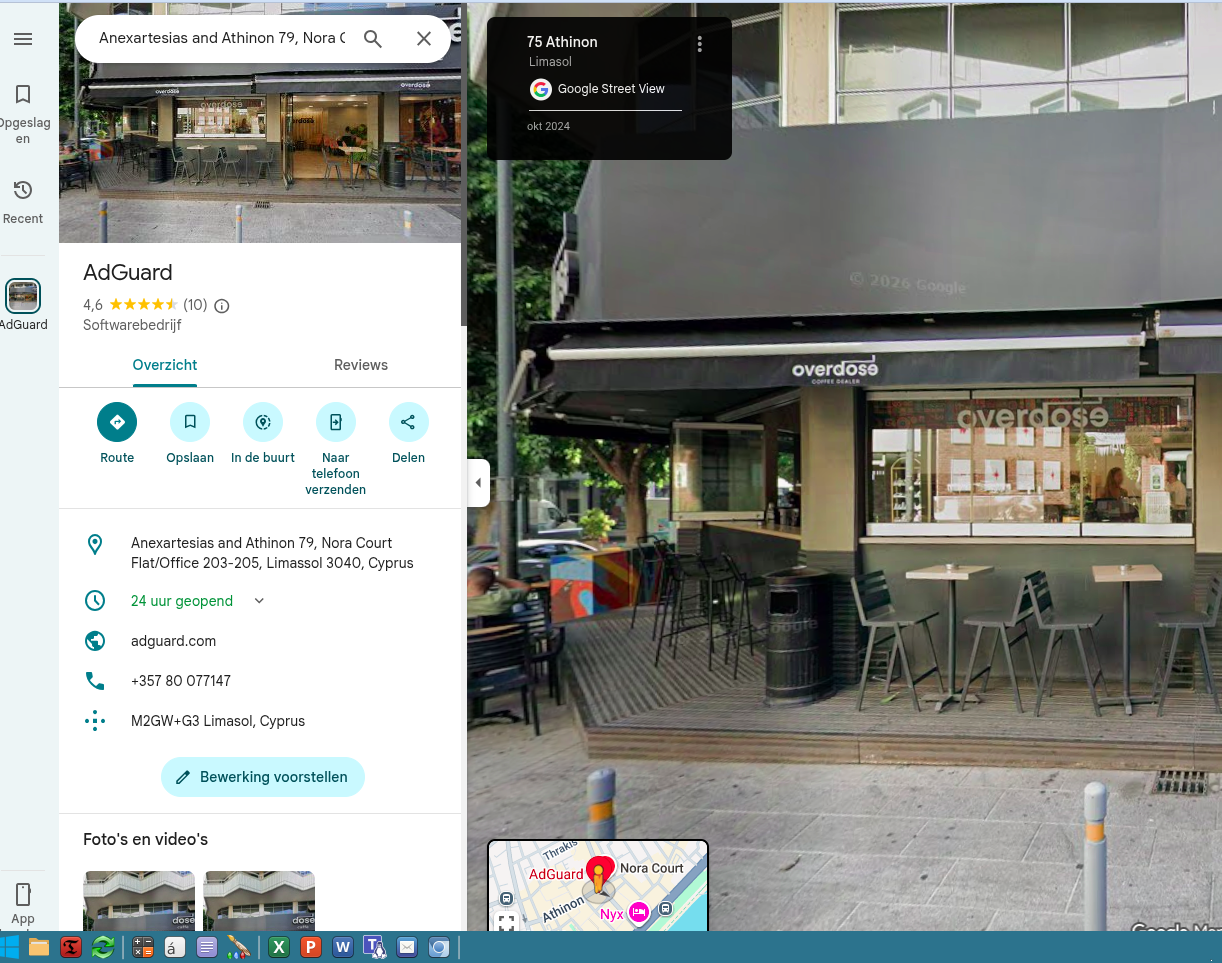
Task: Open the Chromium browser taskbar icon
Action: click(x=439, y=947)
